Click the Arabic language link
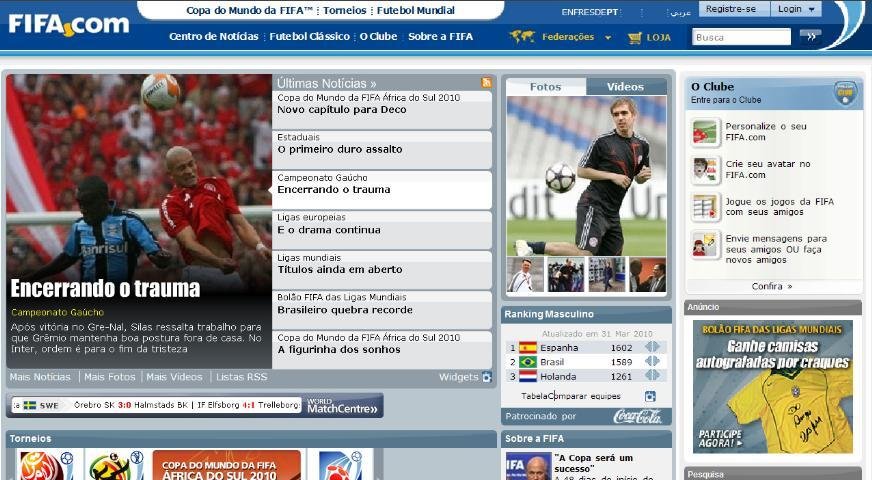 [680, 12]
